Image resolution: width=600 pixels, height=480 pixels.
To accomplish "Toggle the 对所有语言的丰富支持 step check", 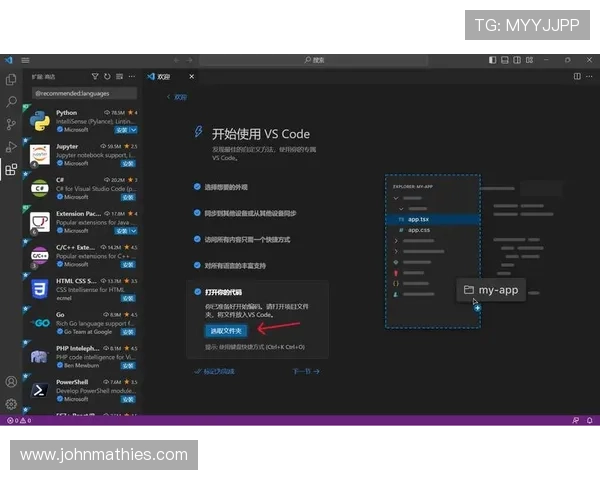I will coord(197,265).
